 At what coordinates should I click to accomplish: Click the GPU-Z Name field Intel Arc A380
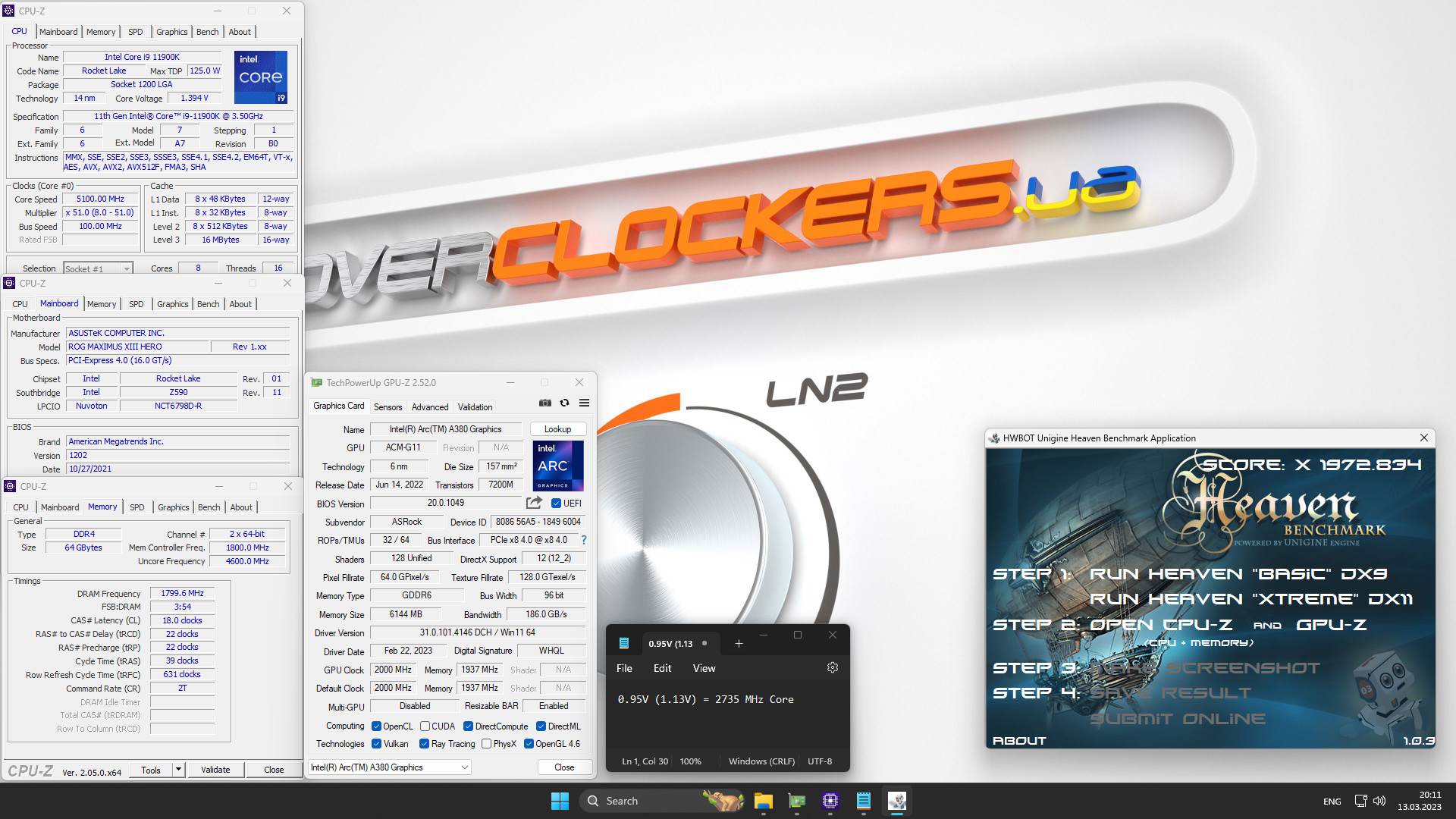coord(445,429)
